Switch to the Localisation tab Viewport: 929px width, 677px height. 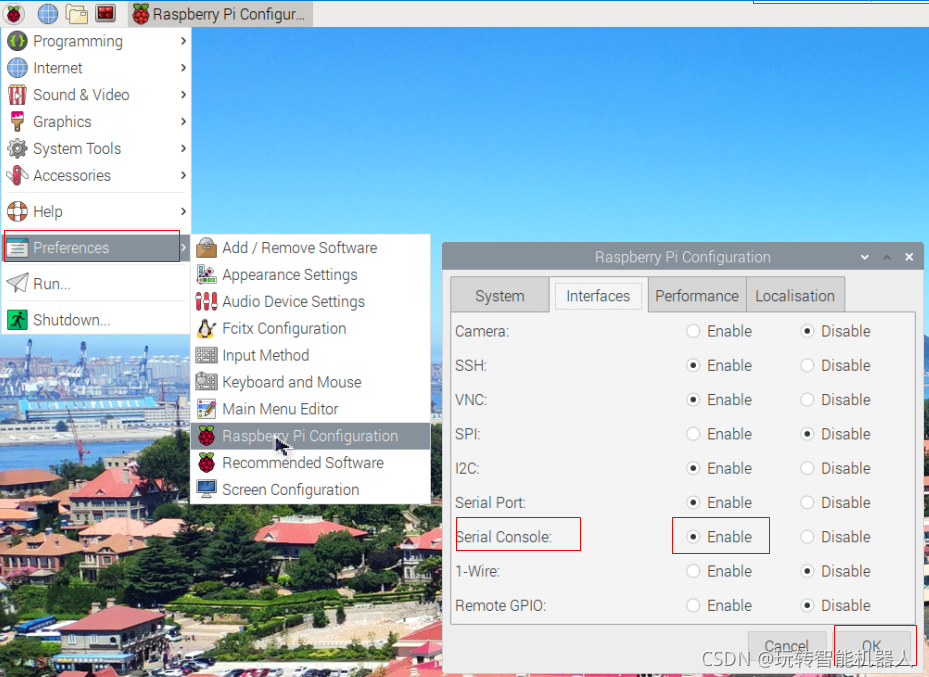pos(795,296)
